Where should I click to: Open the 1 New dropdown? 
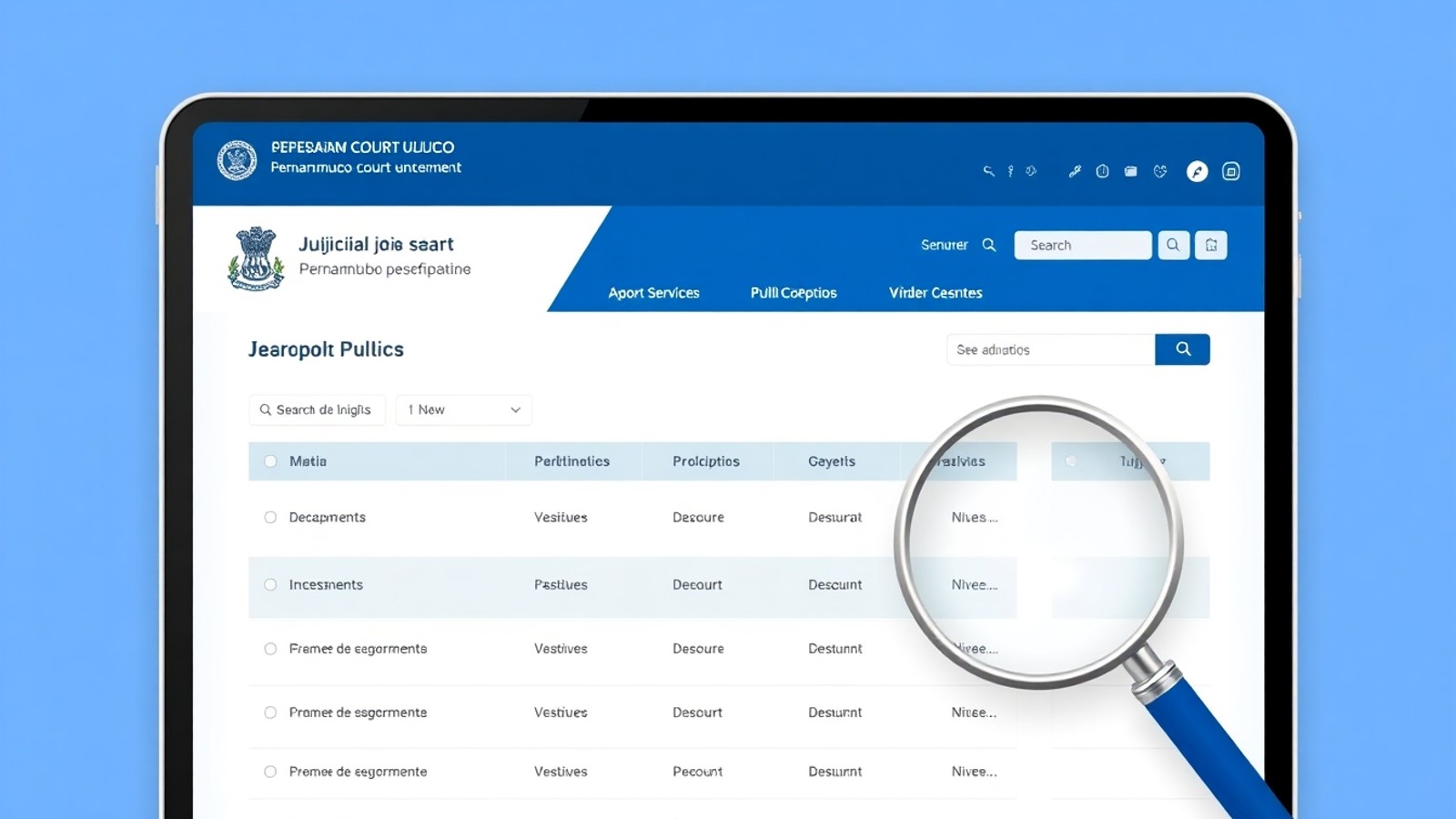coord(463,409)
